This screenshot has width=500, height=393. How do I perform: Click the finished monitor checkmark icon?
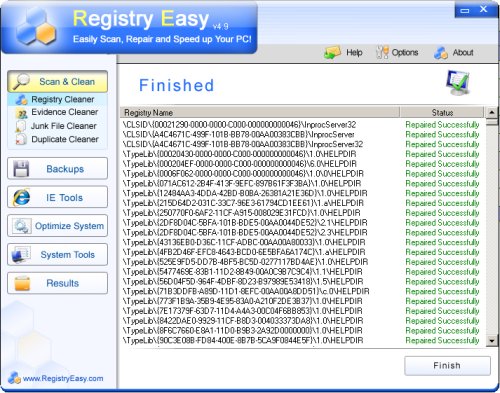tap(458, 82)
